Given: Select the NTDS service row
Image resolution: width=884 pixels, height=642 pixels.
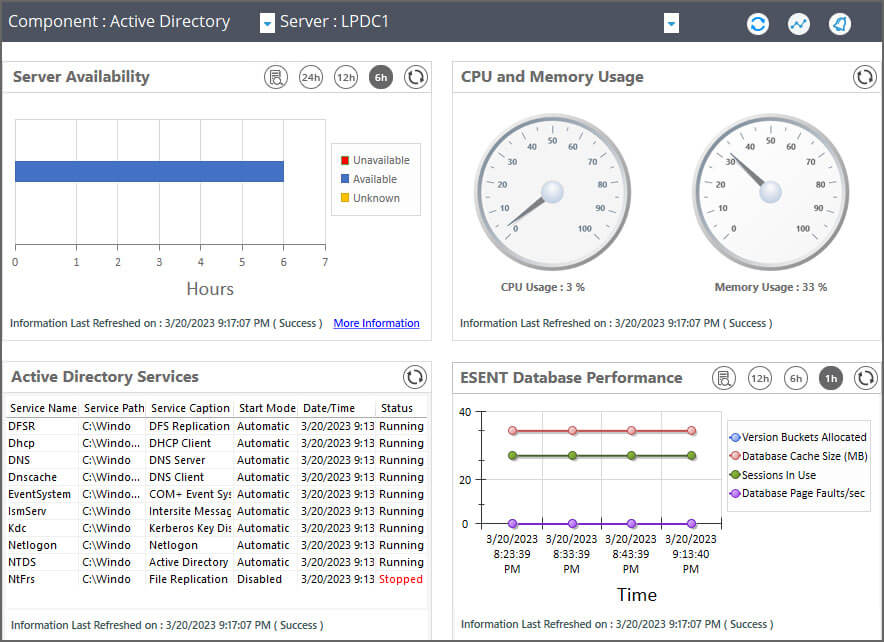Looking at the screenshot, I should tap(216, 562).
